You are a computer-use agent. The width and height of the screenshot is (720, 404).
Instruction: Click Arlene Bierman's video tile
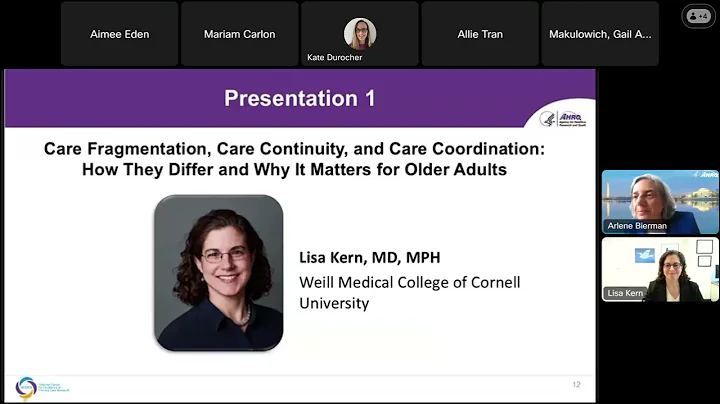660,202
